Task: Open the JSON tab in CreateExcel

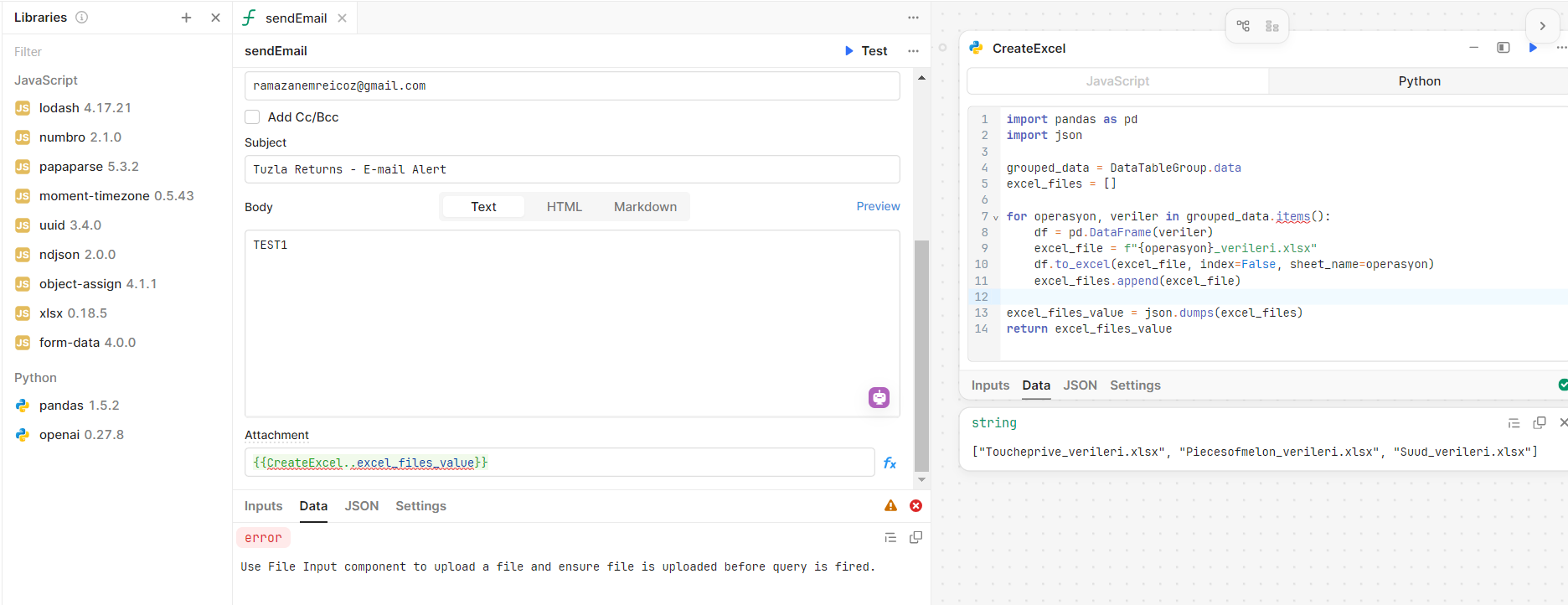Action: pos(1080,385)
